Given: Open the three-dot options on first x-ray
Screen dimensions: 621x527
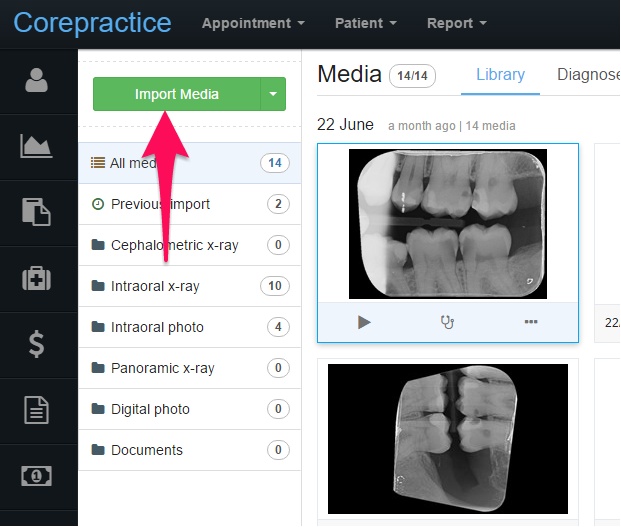Looking at the screenshot, I should [x=531, y=322].
